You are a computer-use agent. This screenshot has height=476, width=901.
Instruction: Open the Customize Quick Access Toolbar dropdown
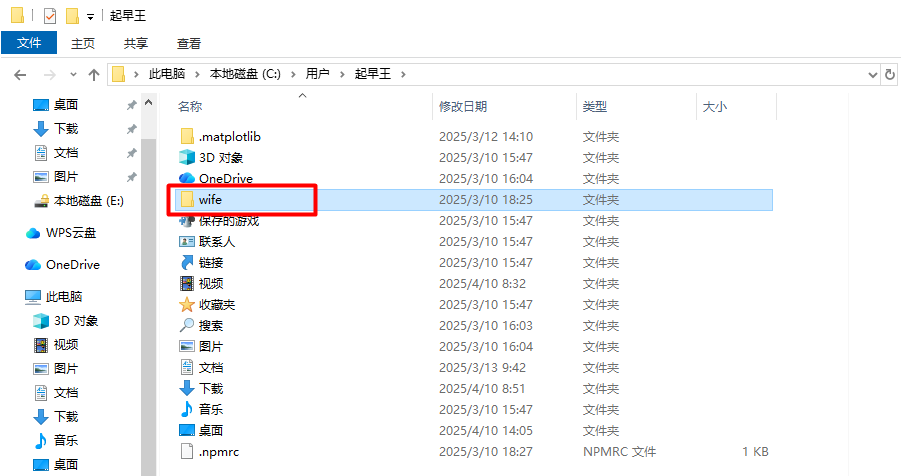coord(90,17)
